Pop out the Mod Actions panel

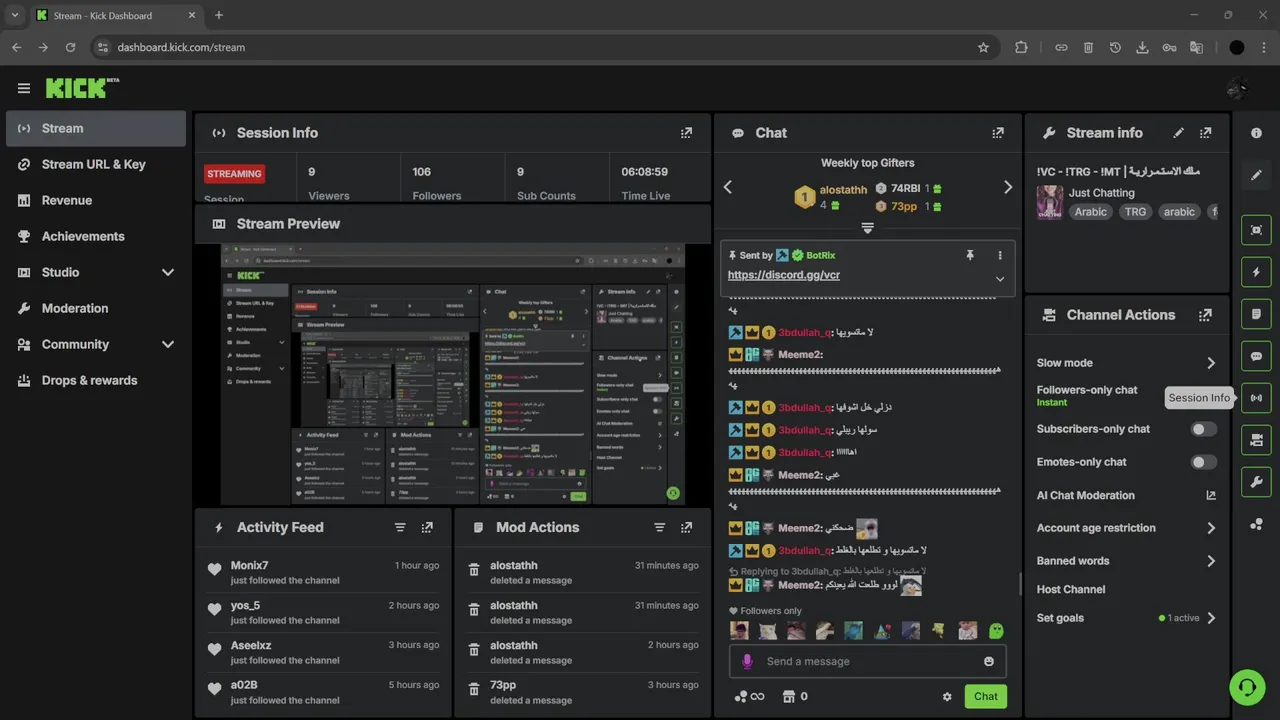[686, 528]
